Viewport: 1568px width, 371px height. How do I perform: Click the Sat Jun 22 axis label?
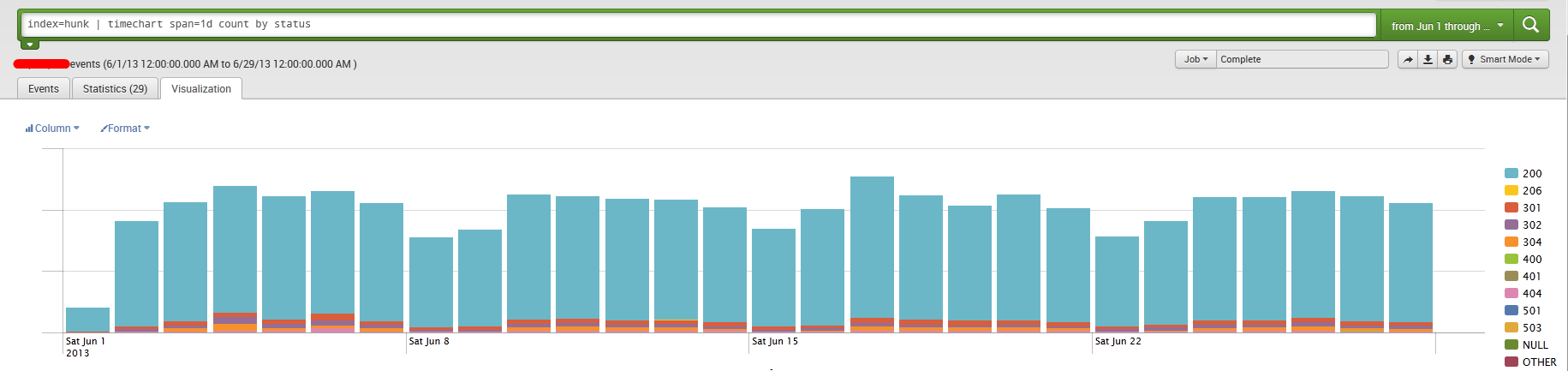(1118, 341)
